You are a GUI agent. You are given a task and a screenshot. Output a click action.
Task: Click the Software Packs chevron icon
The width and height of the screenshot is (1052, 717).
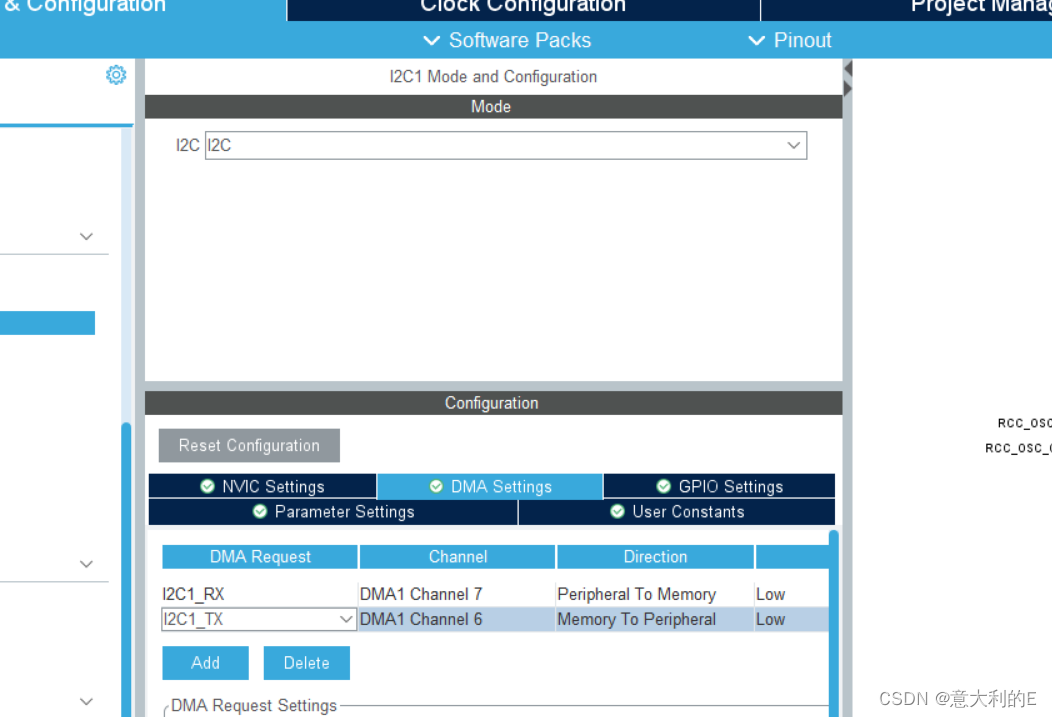click(x=431, y=41)
